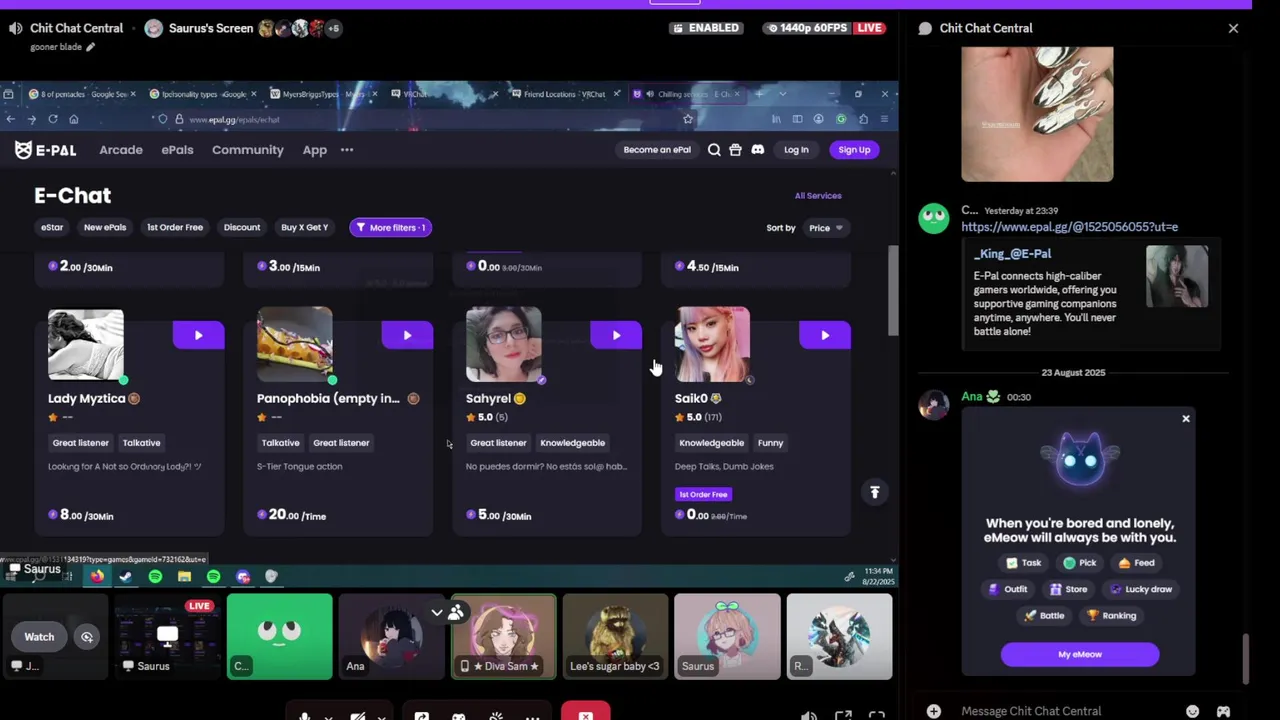Open the E-PAL site search icon
The height and width of the screenshot is (720, 1280).
[x=714, y=150]
